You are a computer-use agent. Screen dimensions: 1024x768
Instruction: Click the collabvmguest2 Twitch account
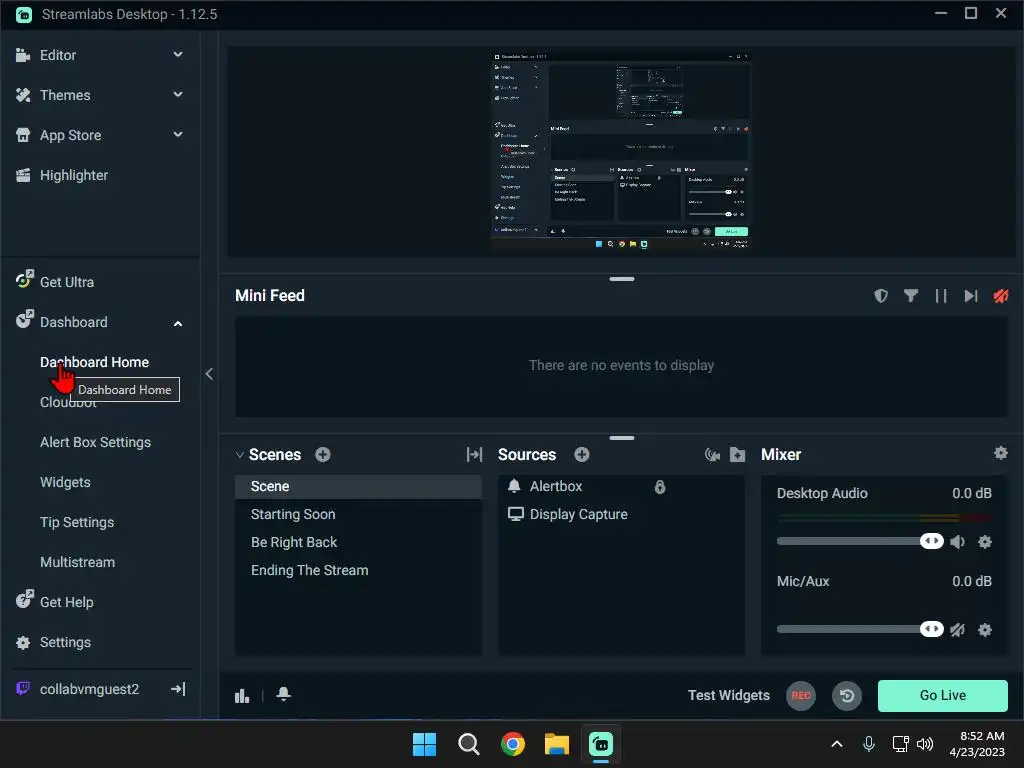point(89,689)
